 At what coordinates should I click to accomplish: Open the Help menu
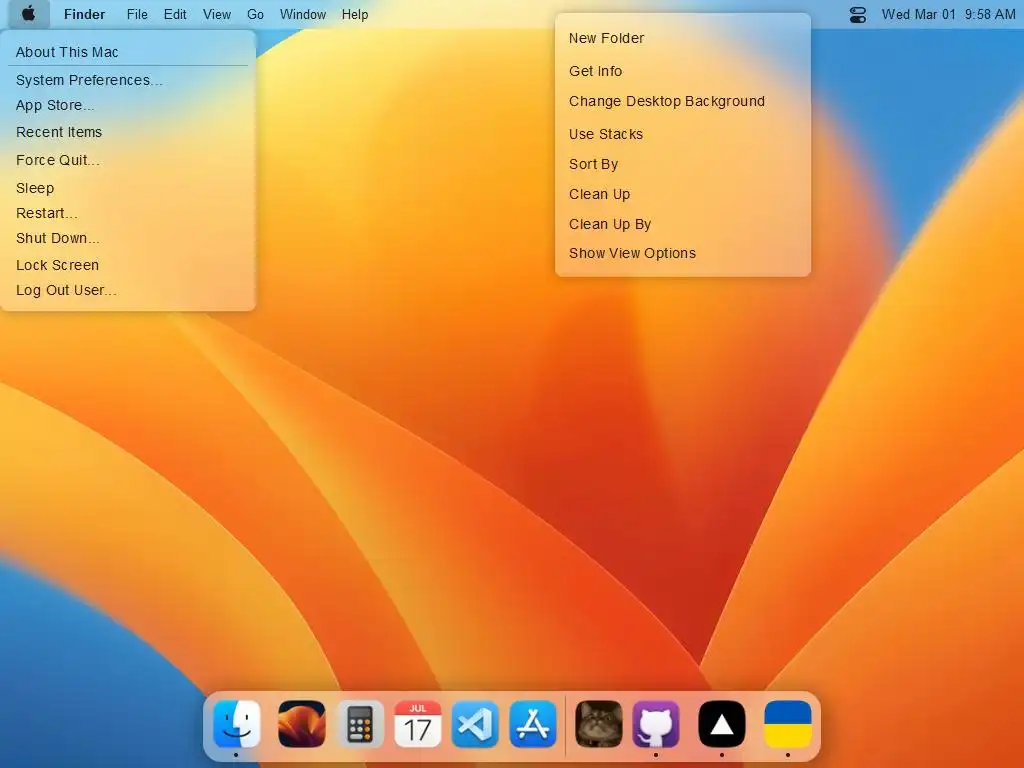point(355,14)
